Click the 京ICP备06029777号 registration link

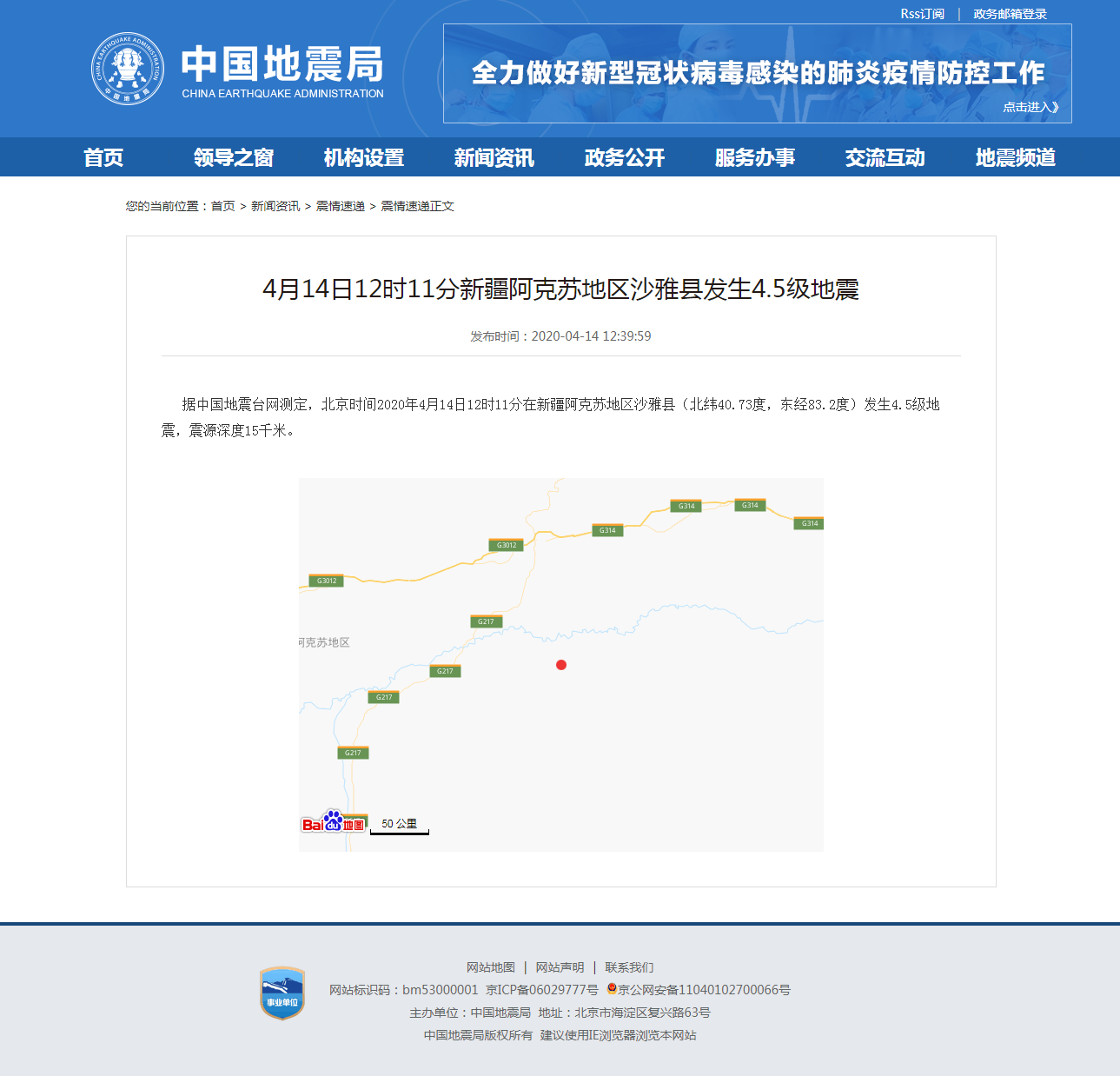click(541, 990)
